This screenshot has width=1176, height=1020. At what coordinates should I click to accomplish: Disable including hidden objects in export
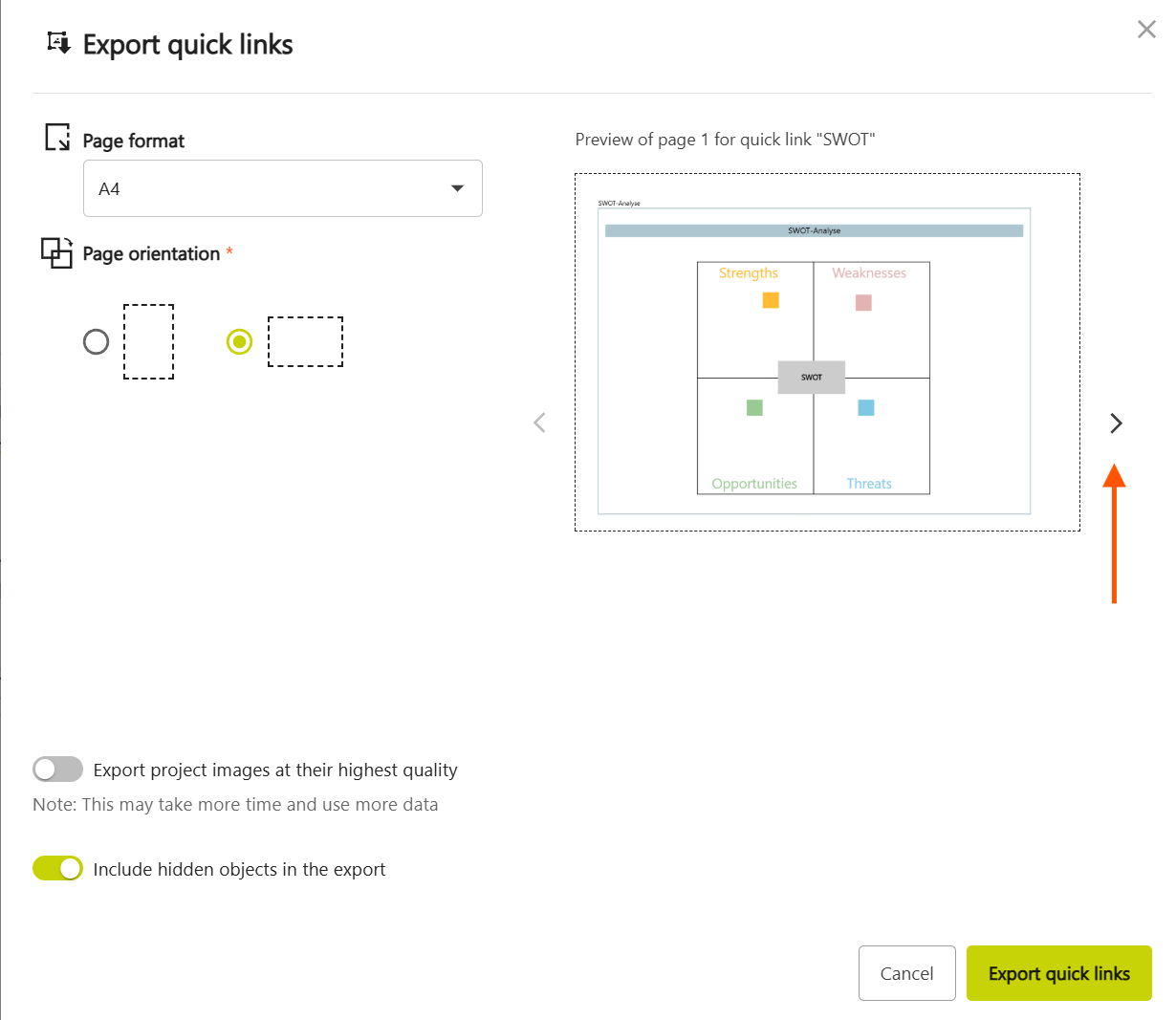click(x=57, y=868)
